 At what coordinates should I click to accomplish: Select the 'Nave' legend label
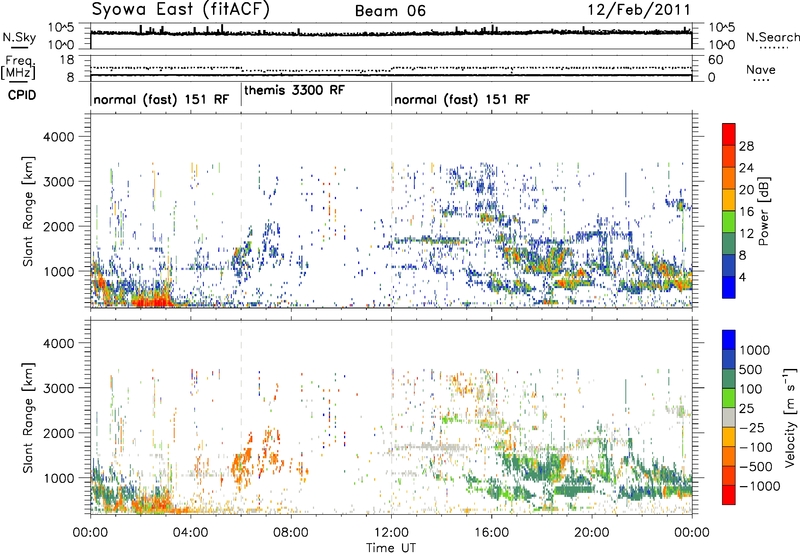coord(761,69)
